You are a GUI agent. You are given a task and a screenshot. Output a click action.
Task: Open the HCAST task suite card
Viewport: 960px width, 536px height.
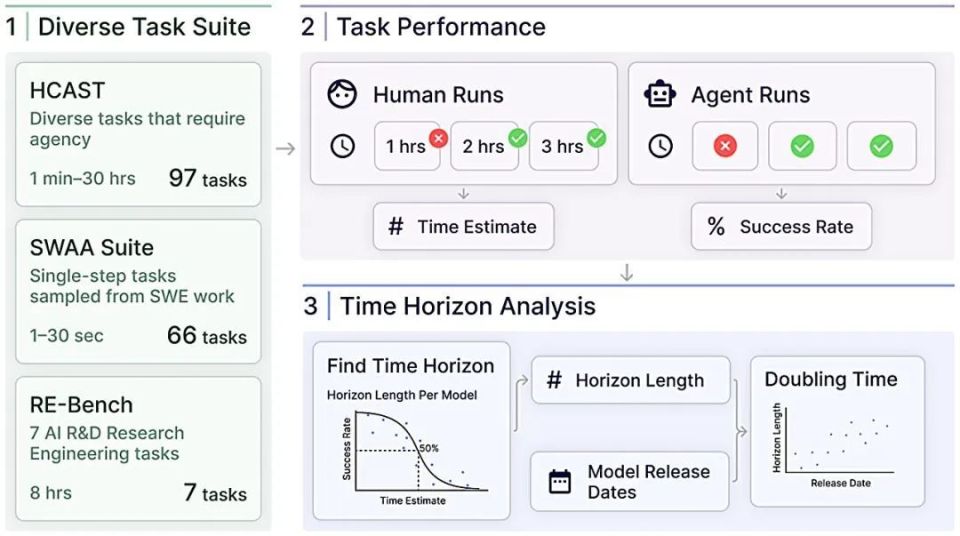coord(138,135)
